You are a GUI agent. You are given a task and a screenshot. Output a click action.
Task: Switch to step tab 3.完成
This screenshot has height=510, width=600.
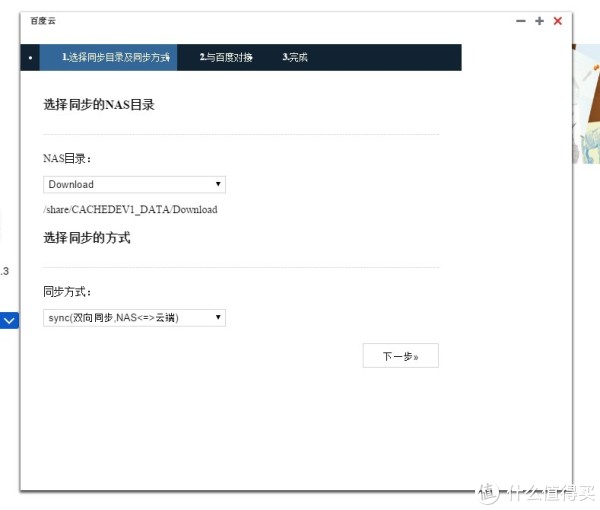pos(295,57)
